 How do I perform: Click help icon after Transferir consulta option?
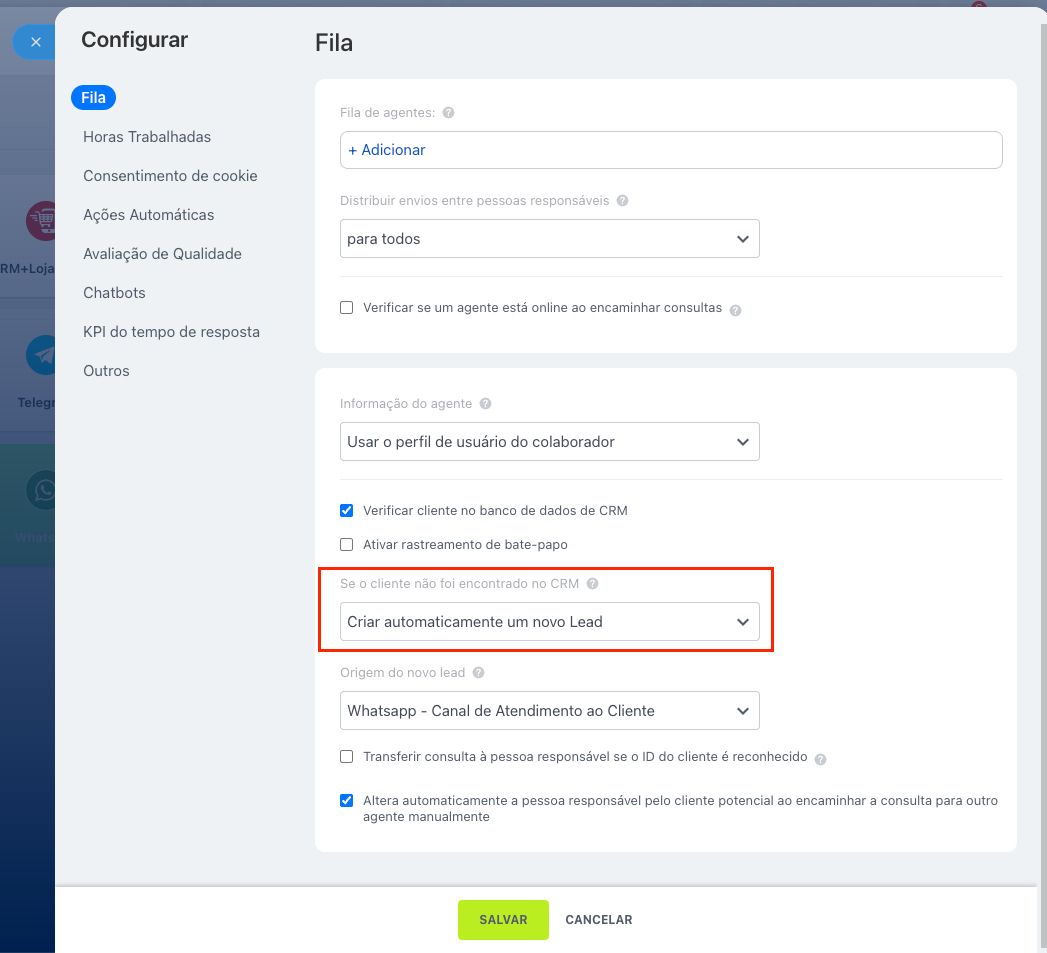pos(820,759)
